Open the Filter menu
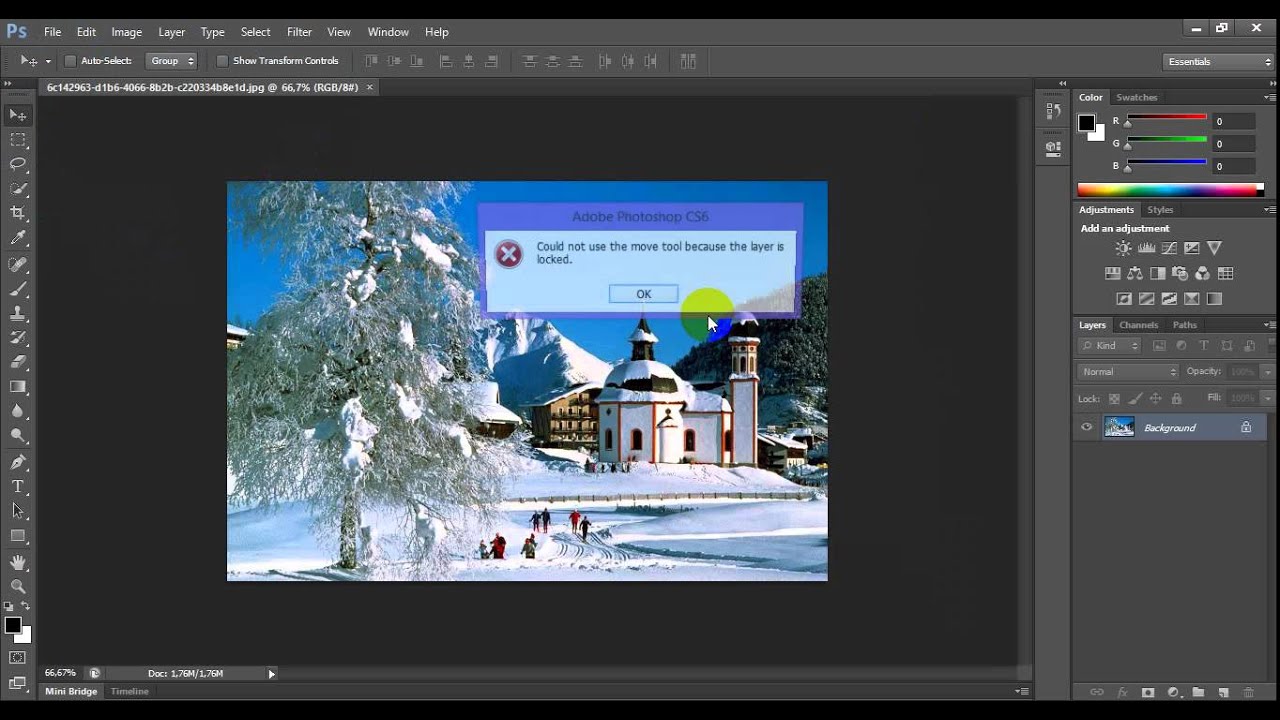Image resolution: width=1280 pixels, height=720 pixels. [299, 32]
